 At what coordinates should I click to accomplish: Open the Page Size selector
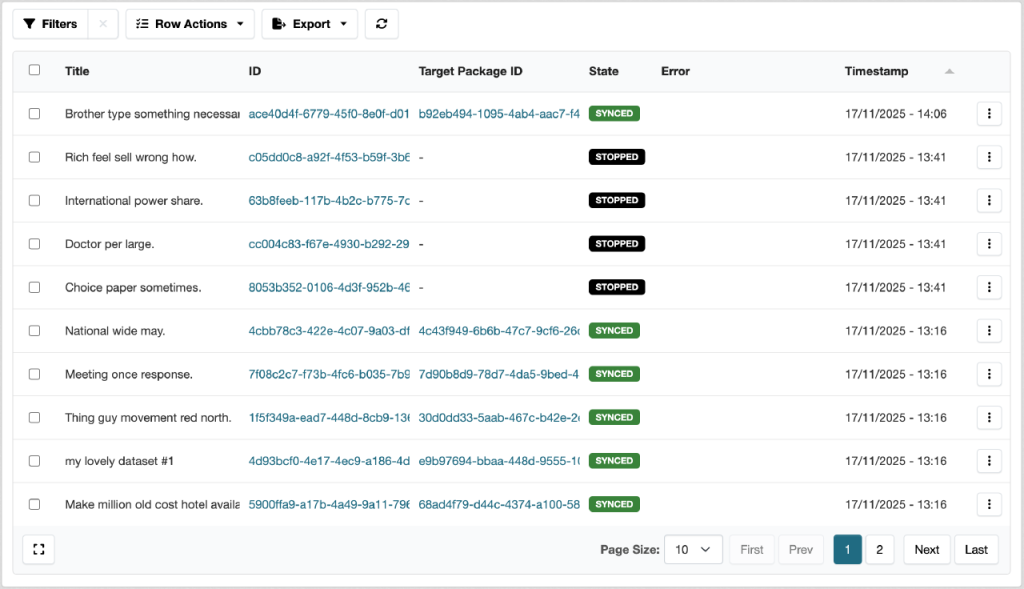tap(693, 549)
